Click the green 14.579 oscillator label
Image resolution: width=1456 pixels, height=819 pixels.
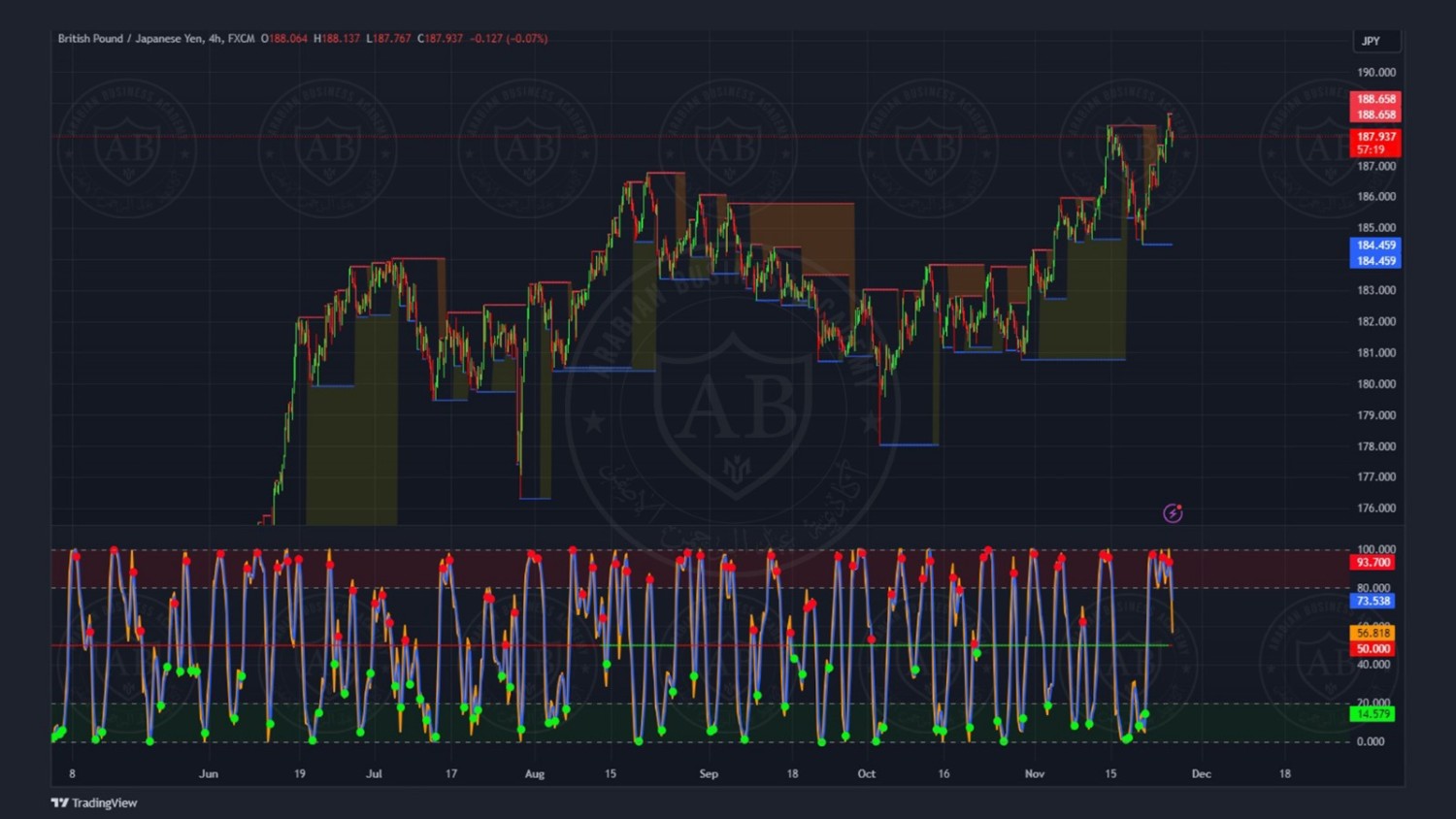coord(1373,714)
